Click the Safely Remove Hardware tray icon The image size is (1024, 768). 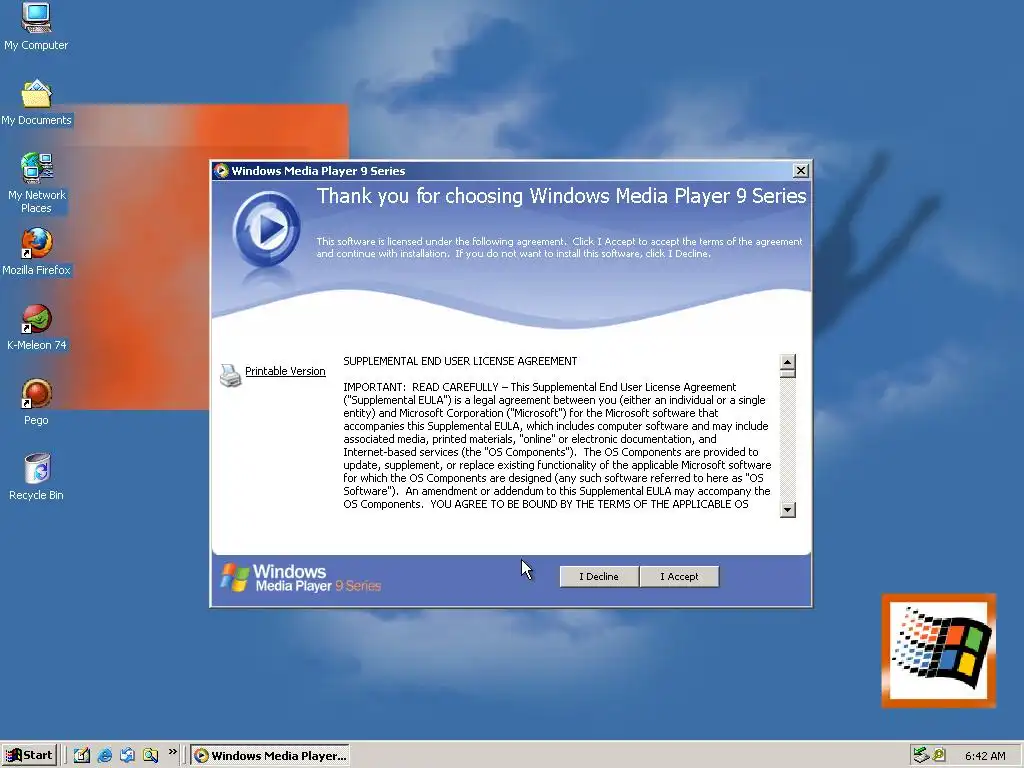921,756
